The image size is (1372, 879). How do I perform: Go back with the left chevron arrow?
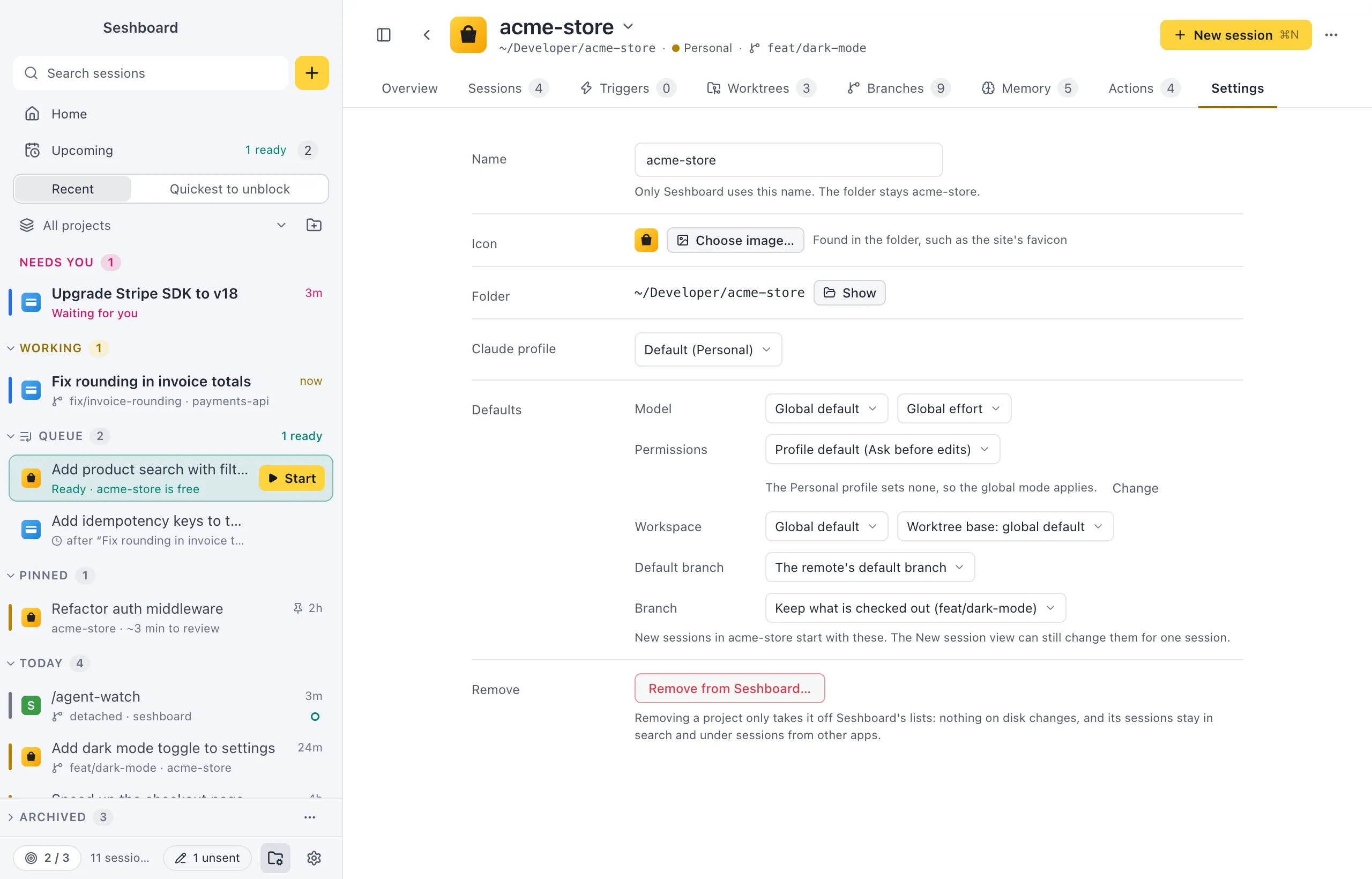pyautogui.click(x=426, y=35)
